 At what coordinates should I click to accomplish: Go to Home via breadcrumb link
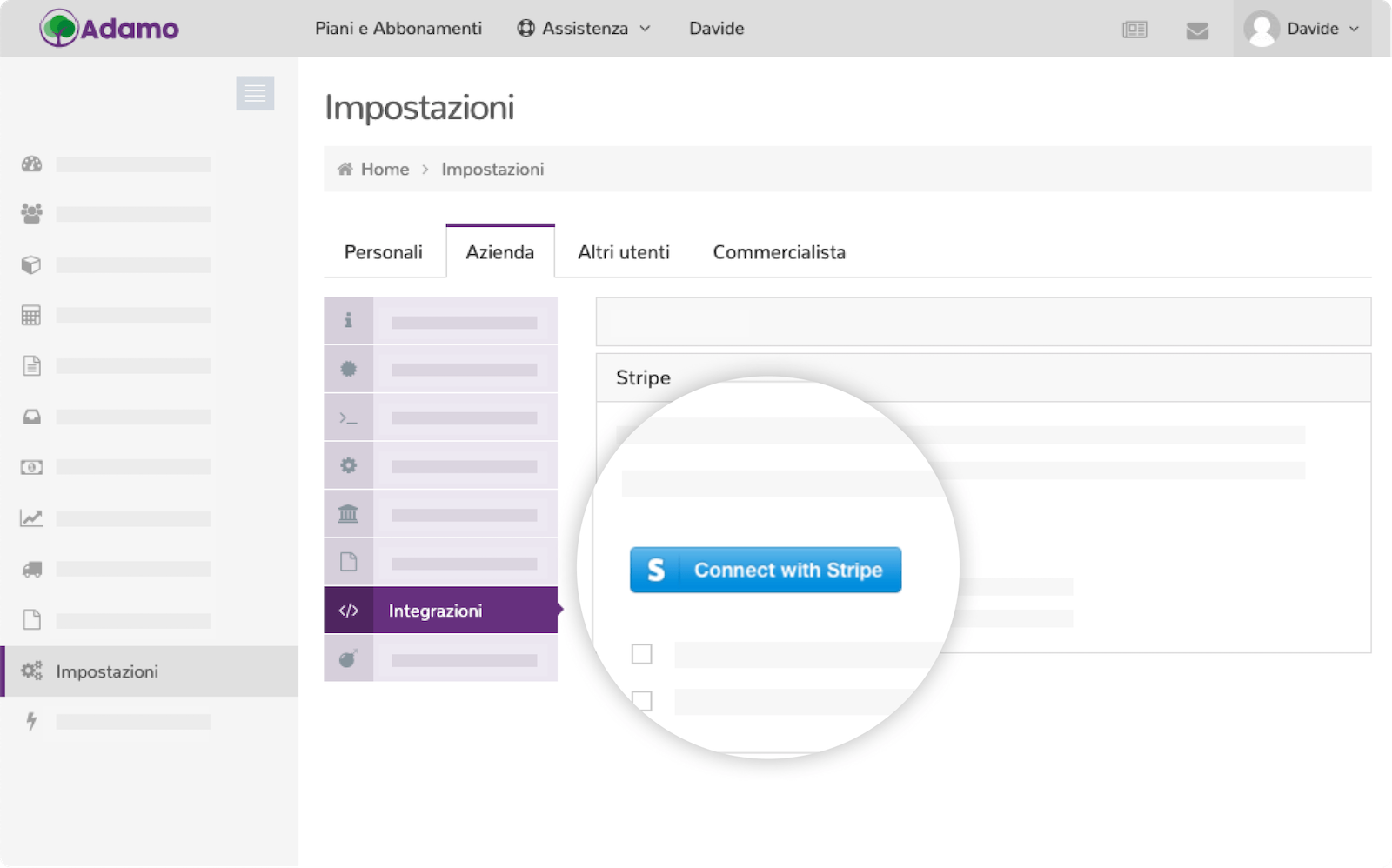coord(385,170)
